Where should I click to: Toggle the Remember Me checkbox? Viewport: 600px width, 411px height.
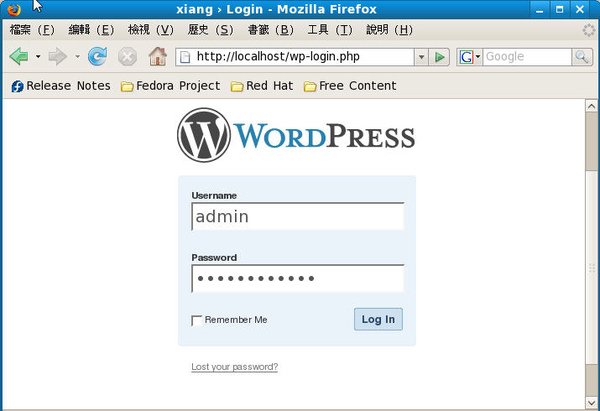[196, 320]
